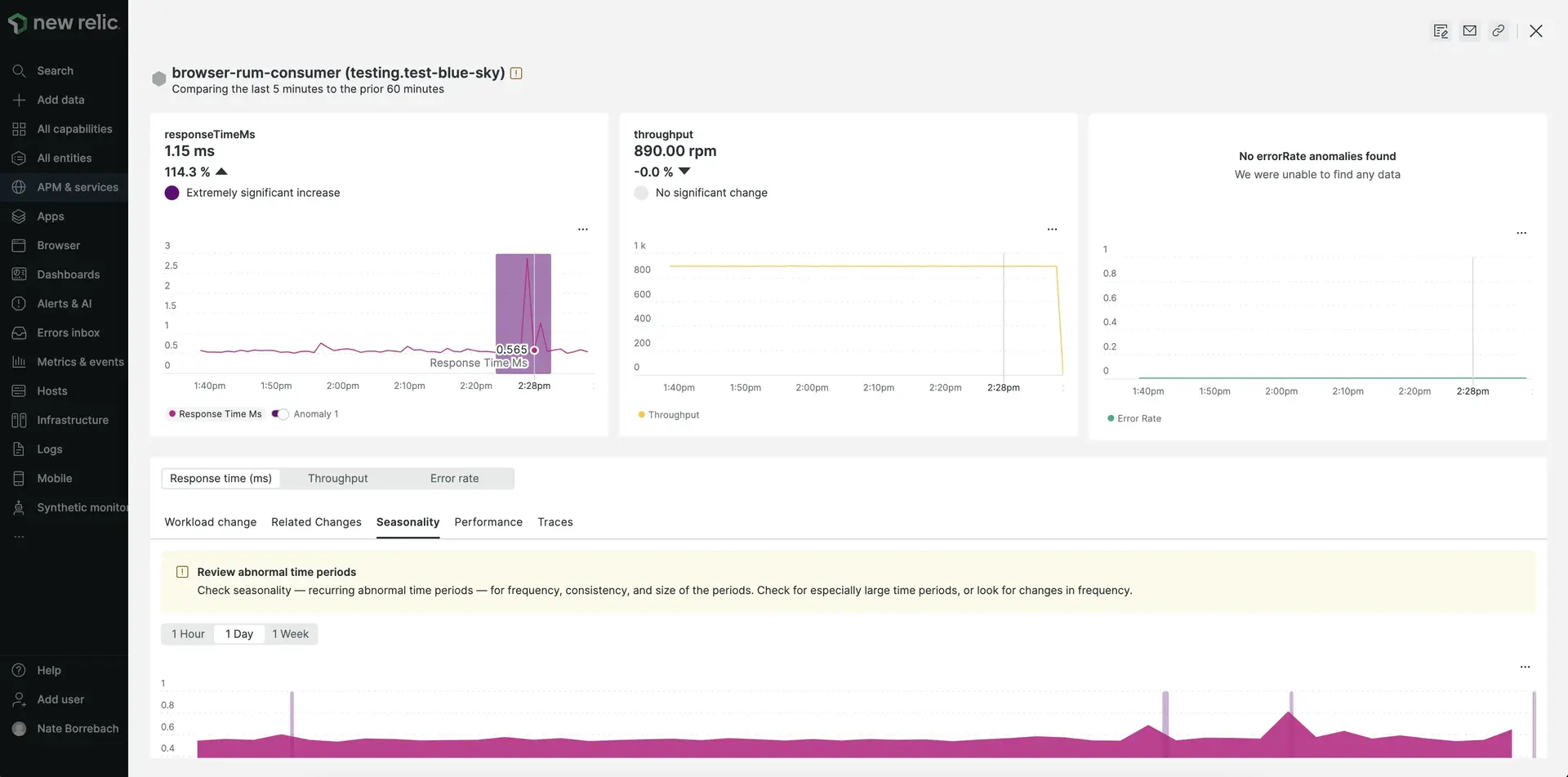Open Dashboards from the sidebar
Viewport: 1568px width, 777px height.
pos(68,275)
